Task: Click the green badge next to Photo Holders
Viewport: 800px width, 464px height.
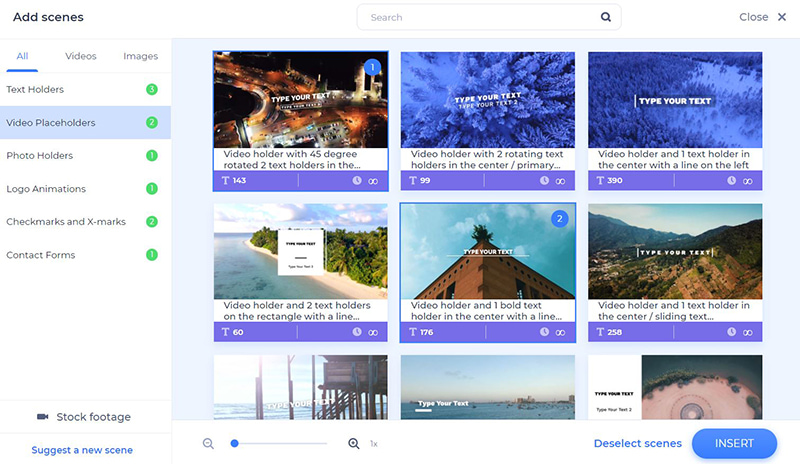Action: [152, 156]
